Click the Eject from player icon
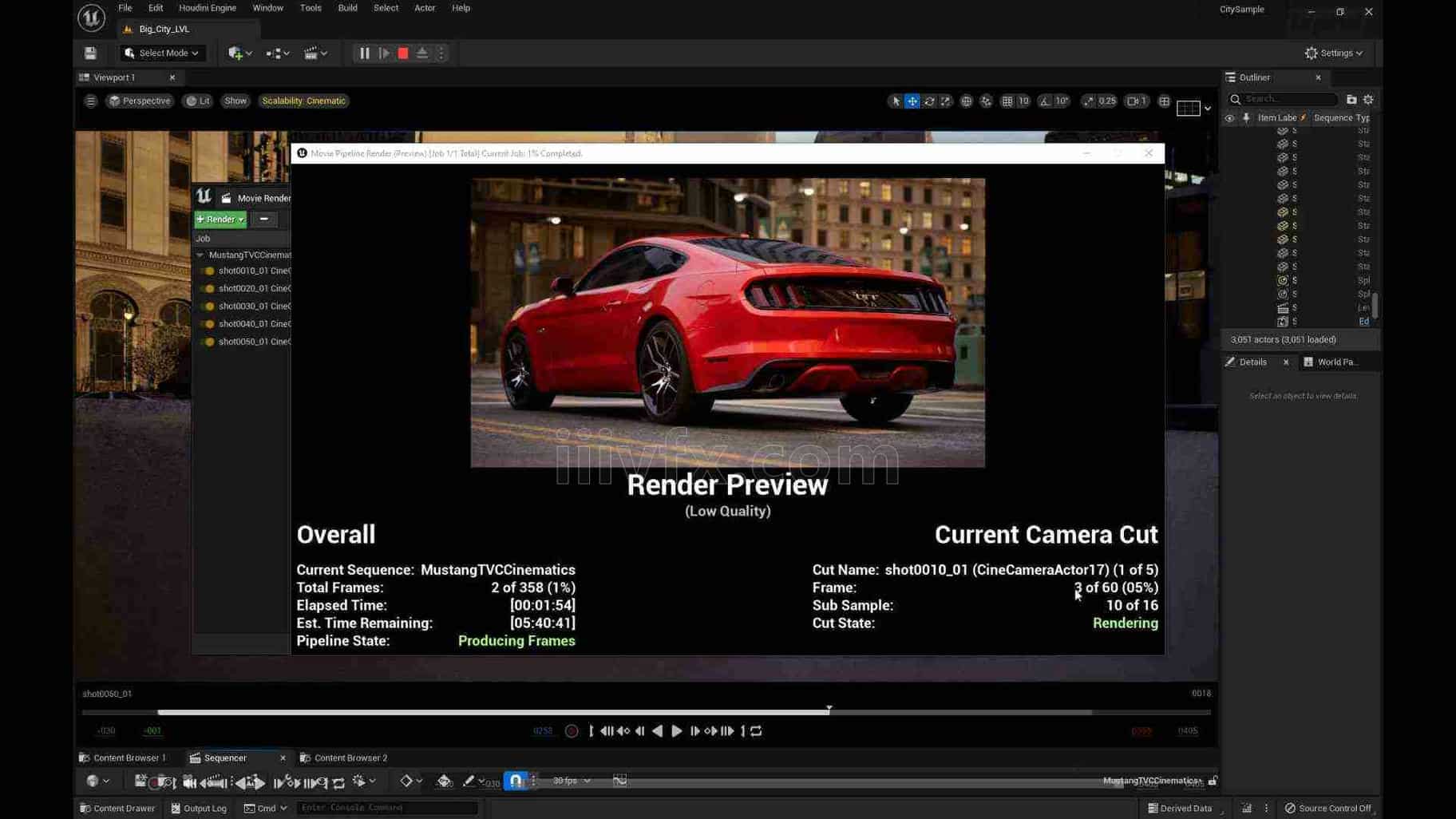This screenshot has width=1456, height=819. 422,53
